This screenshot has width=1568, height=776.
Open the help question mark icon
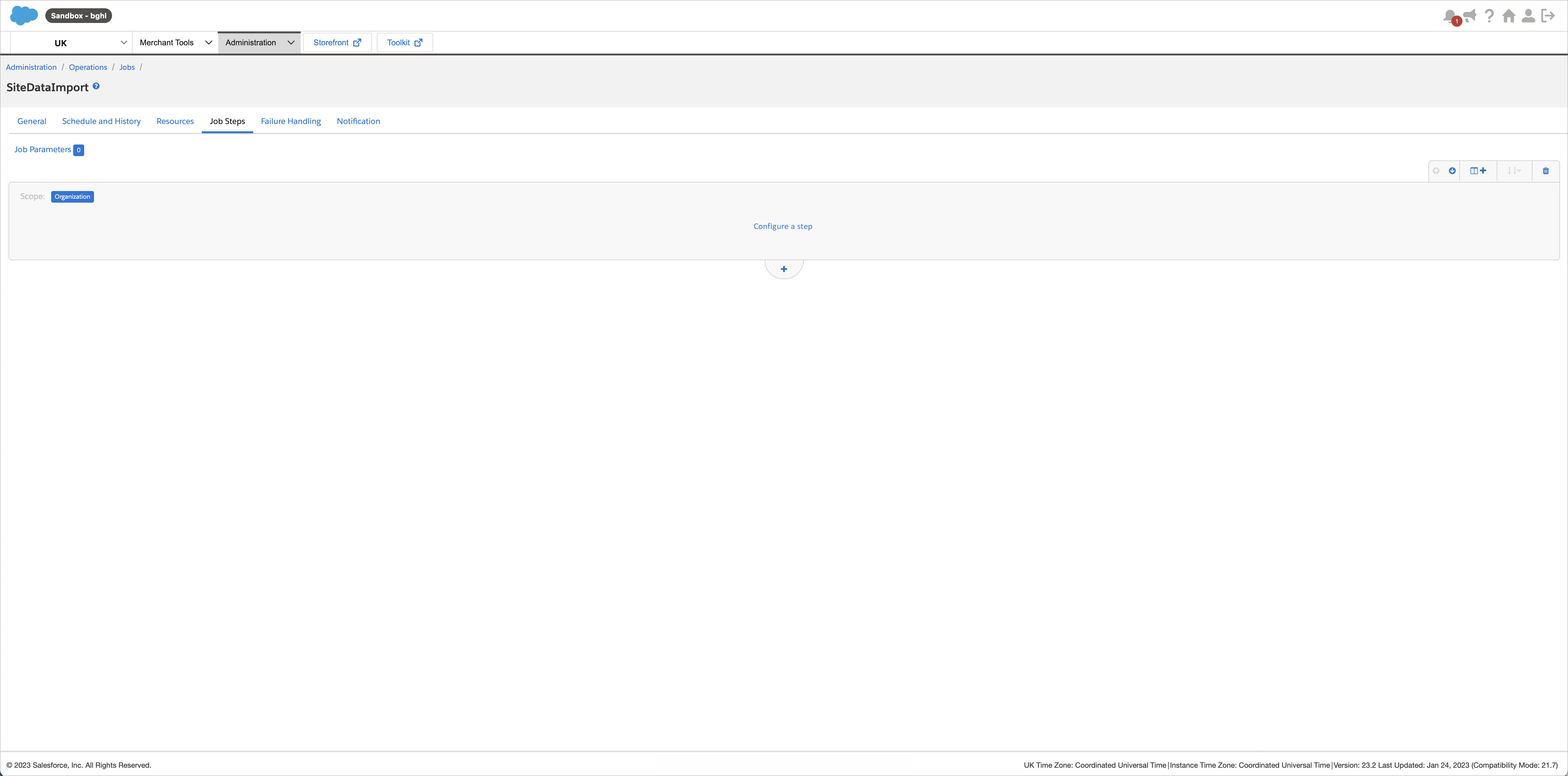point(1489,16)
